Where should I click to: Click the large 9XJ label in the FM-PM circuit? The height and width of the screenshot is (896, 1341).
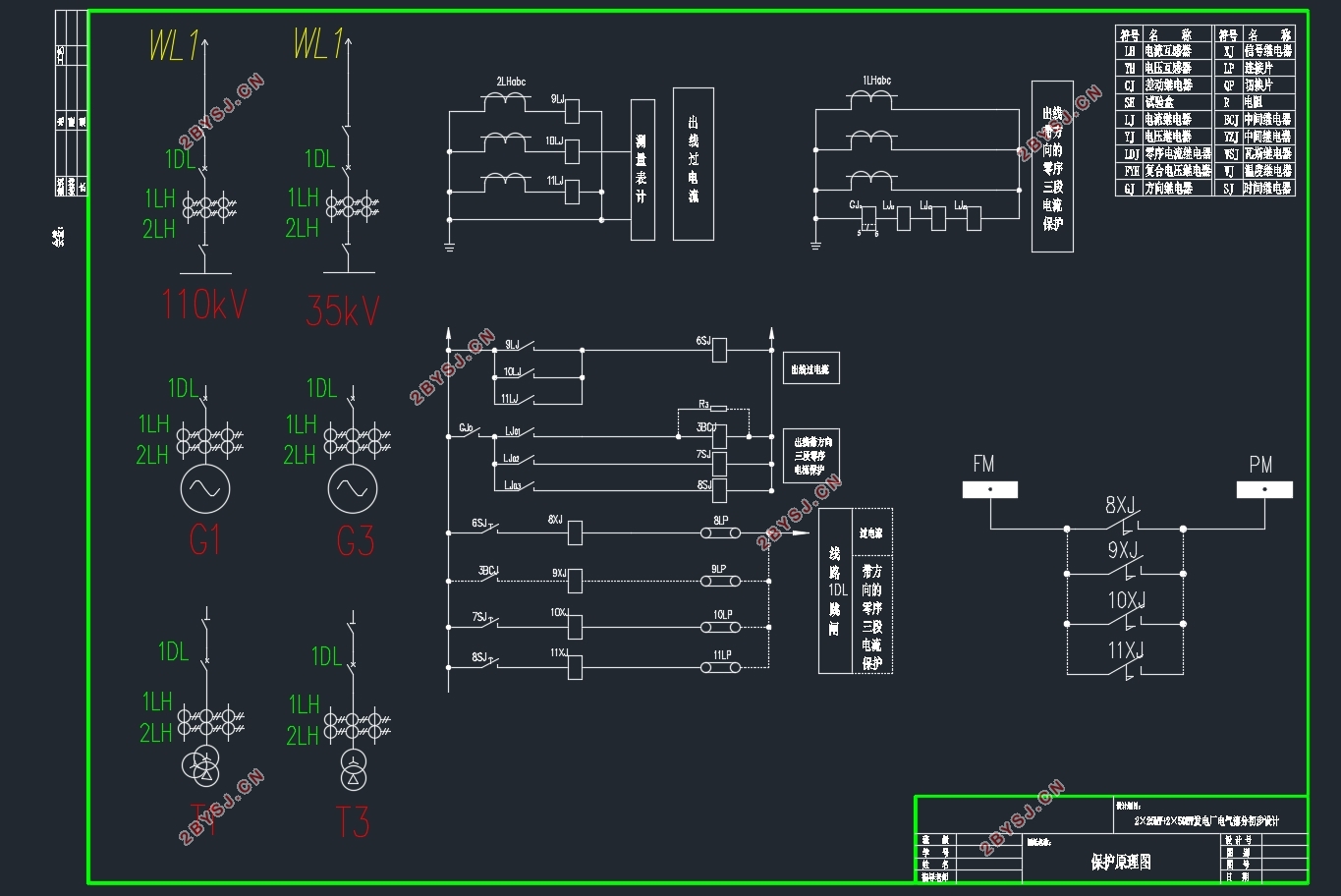(1124, 550)
